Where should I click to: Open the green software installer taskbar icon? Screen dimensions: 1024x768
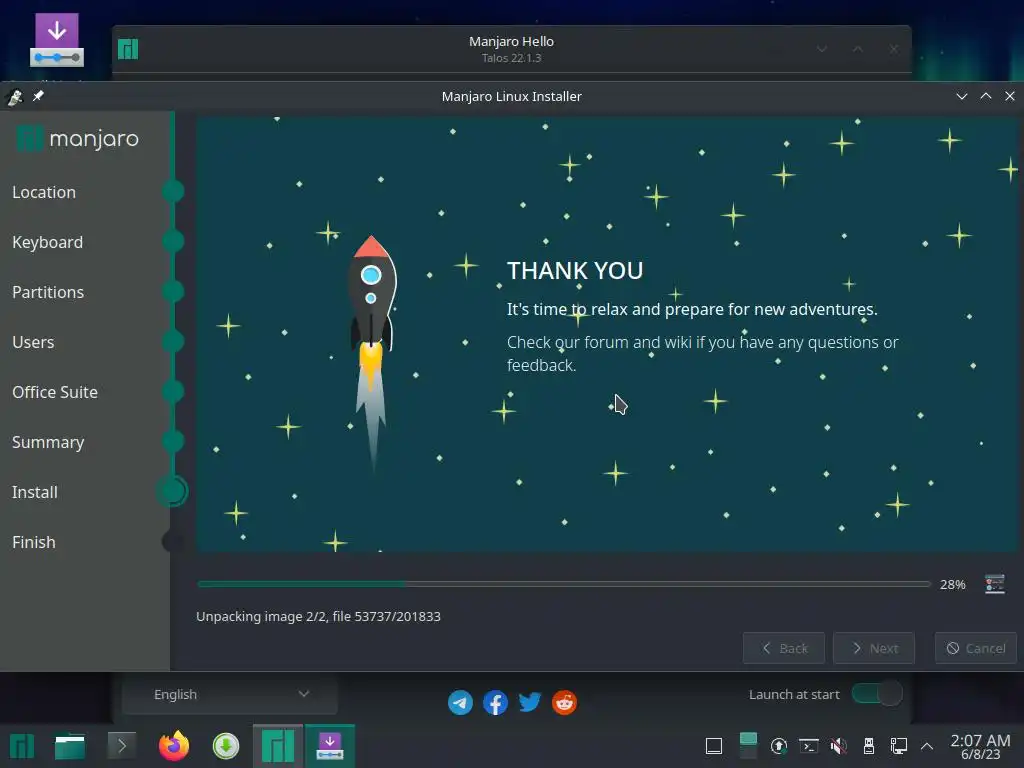(x=226, y=746)
